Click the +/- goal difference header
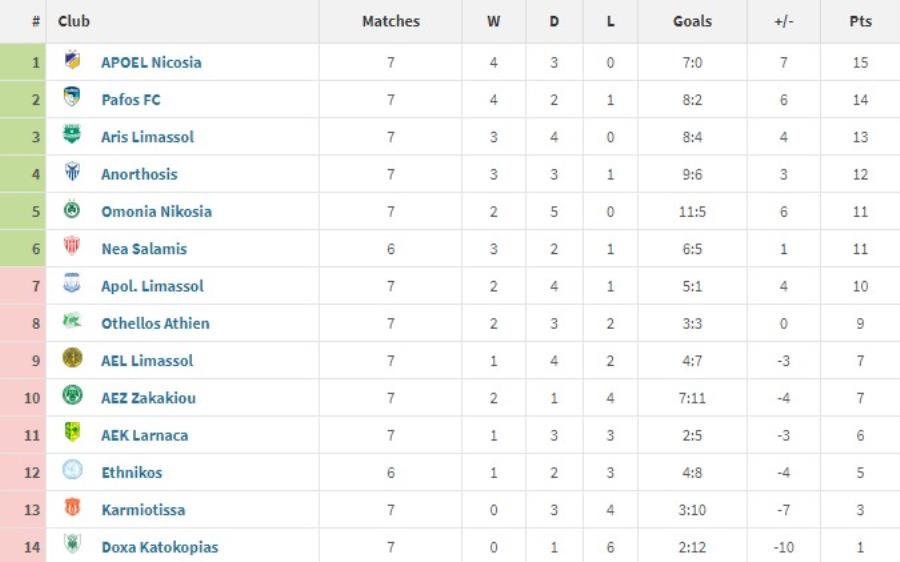The height and width of the screenshot is (562, 900). point(783,21)
